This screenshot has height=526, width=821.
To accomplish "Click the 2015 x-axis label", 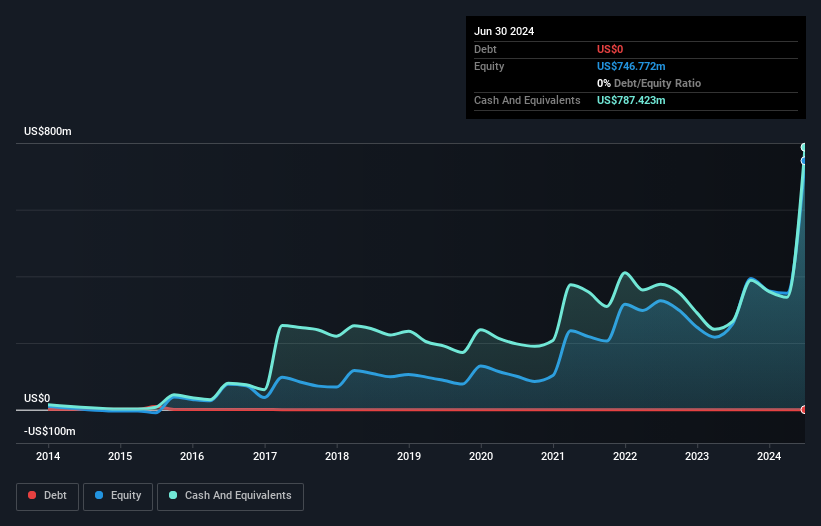I will (x=120, y=456).
